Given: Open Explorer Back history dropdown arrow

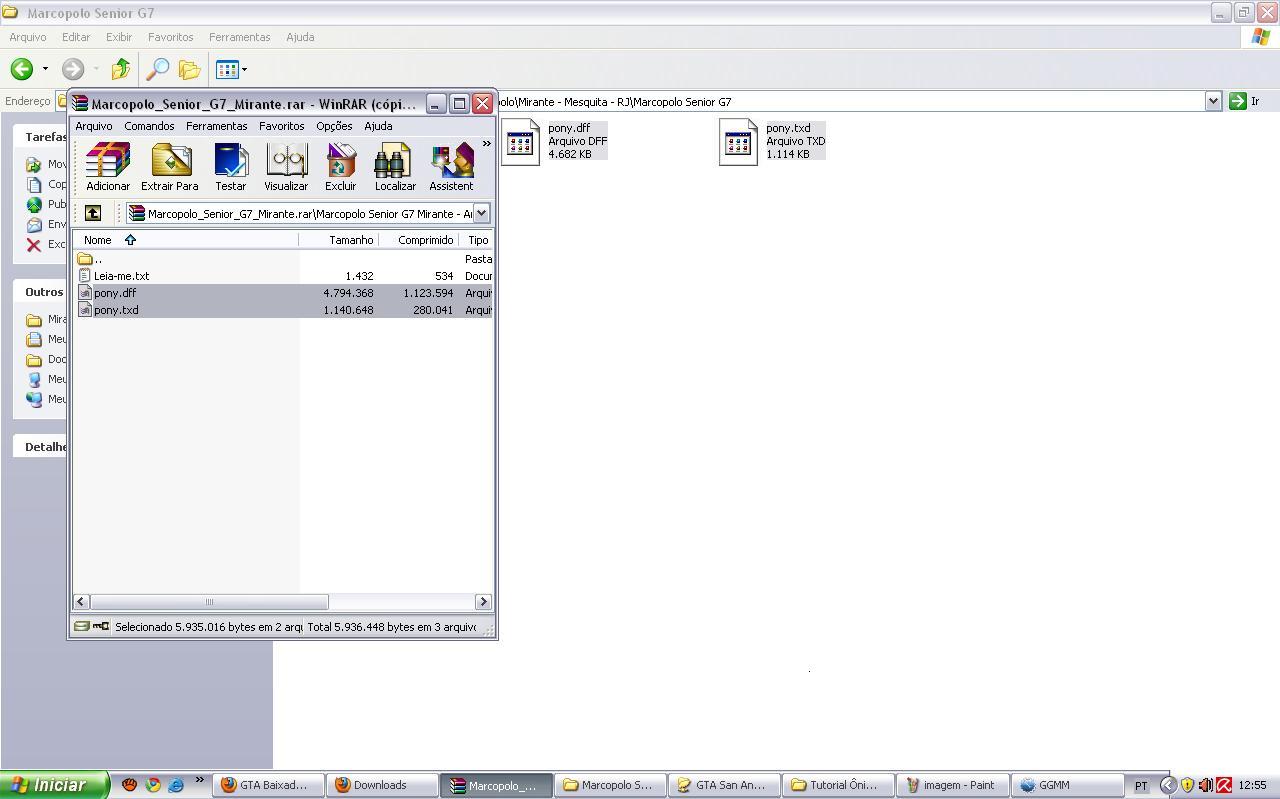Looking at the screenshot, I should 45,69.
